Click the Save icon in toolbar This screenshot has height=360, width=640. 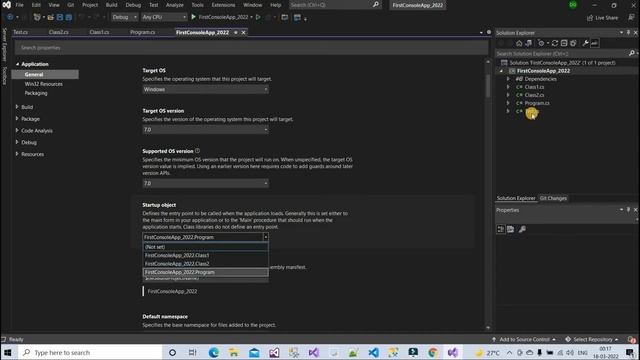(60, 17)
